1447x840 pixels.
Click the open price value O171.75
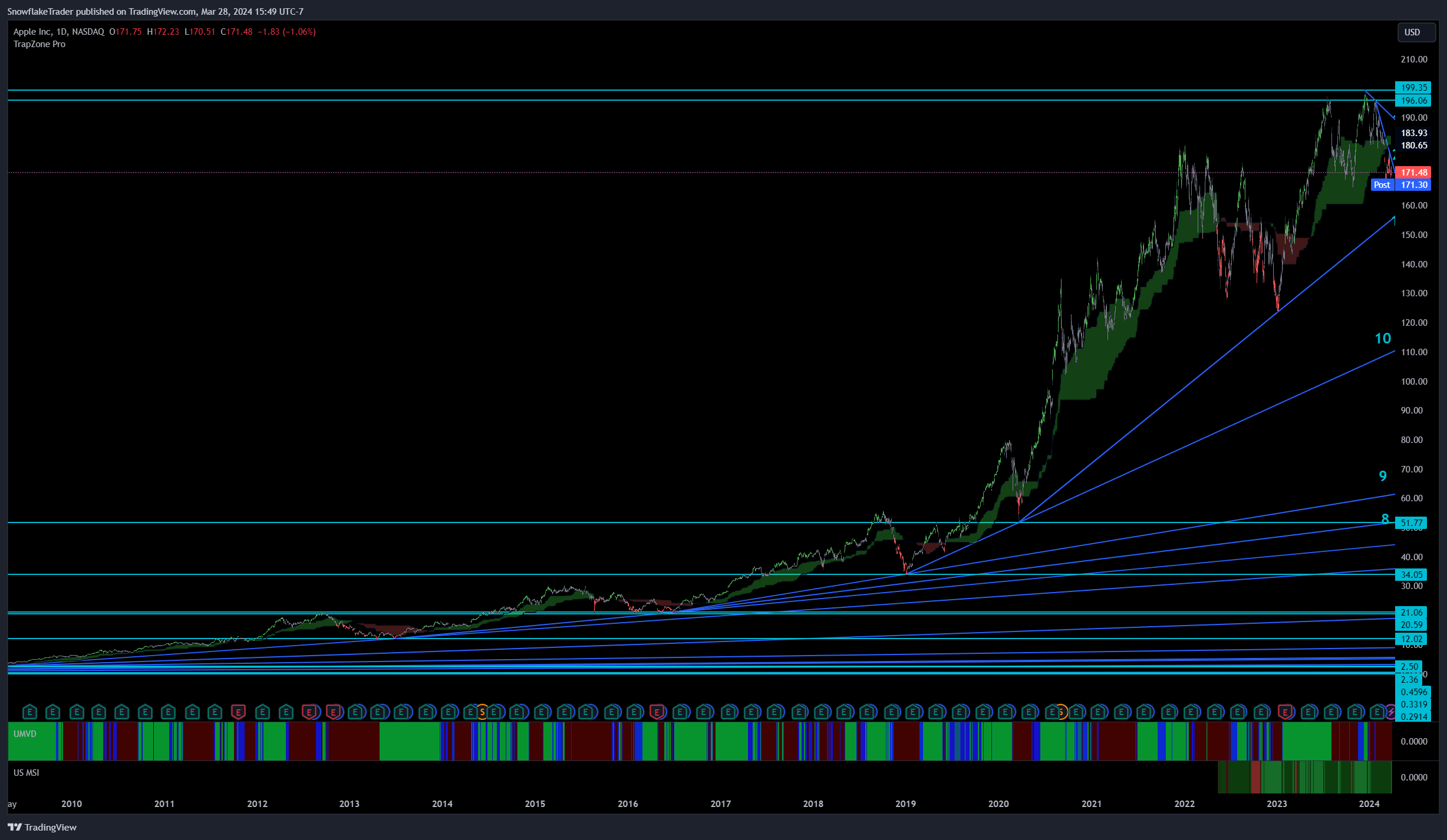pos(126,32)
